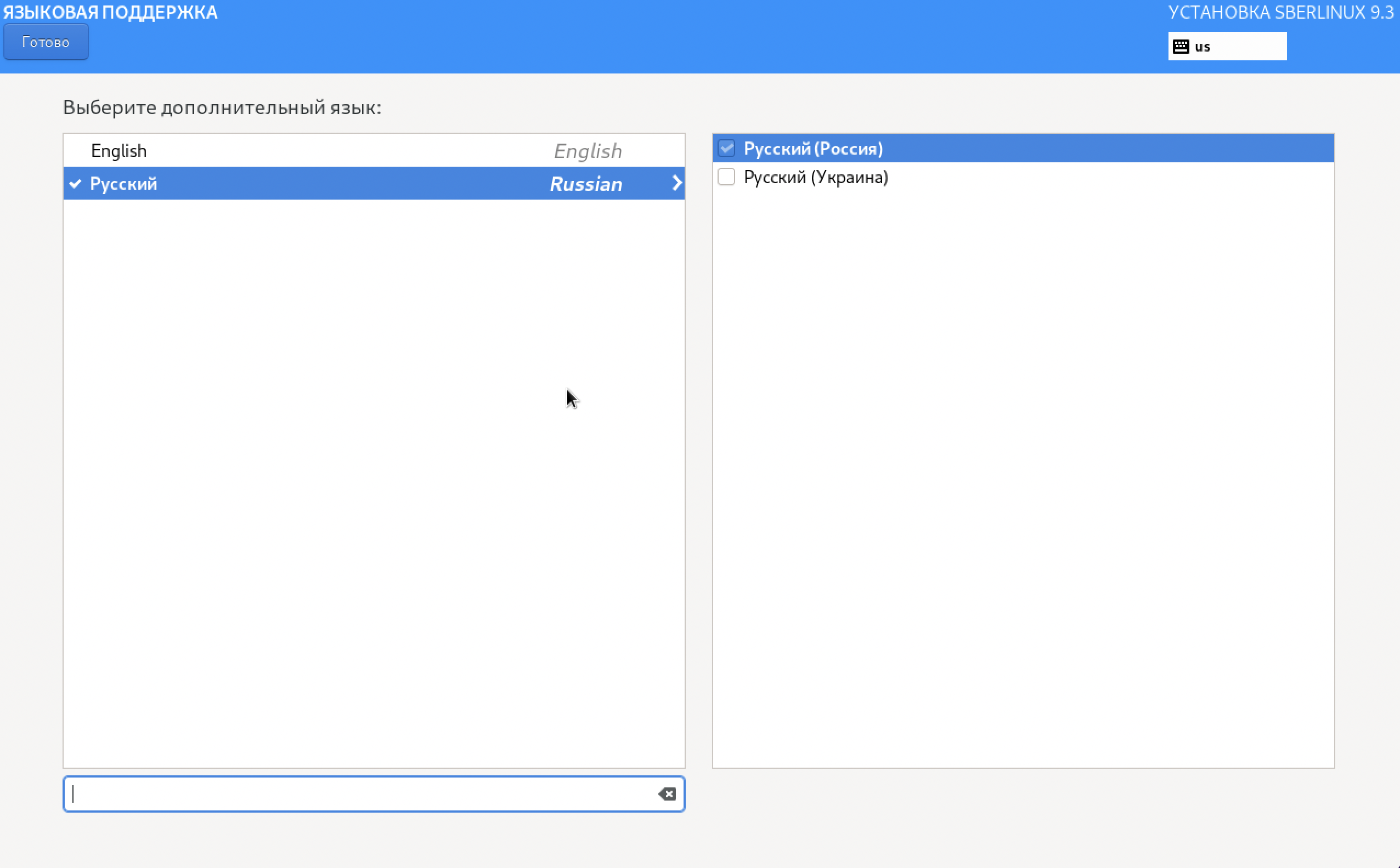Image resolution: width=1400 pixels, height=868 pixels.
Task: Click the Выберите дополнительный язык label
Action: point(222,107)
